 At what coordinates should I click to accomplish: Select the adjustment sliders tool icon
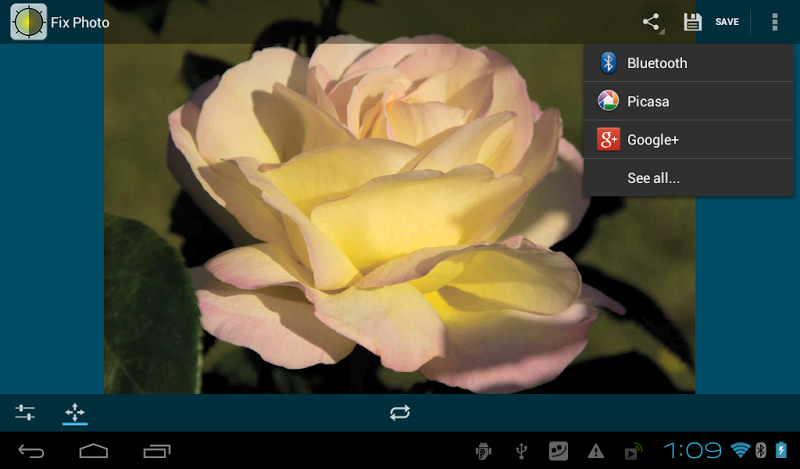(x=25, y=412)
